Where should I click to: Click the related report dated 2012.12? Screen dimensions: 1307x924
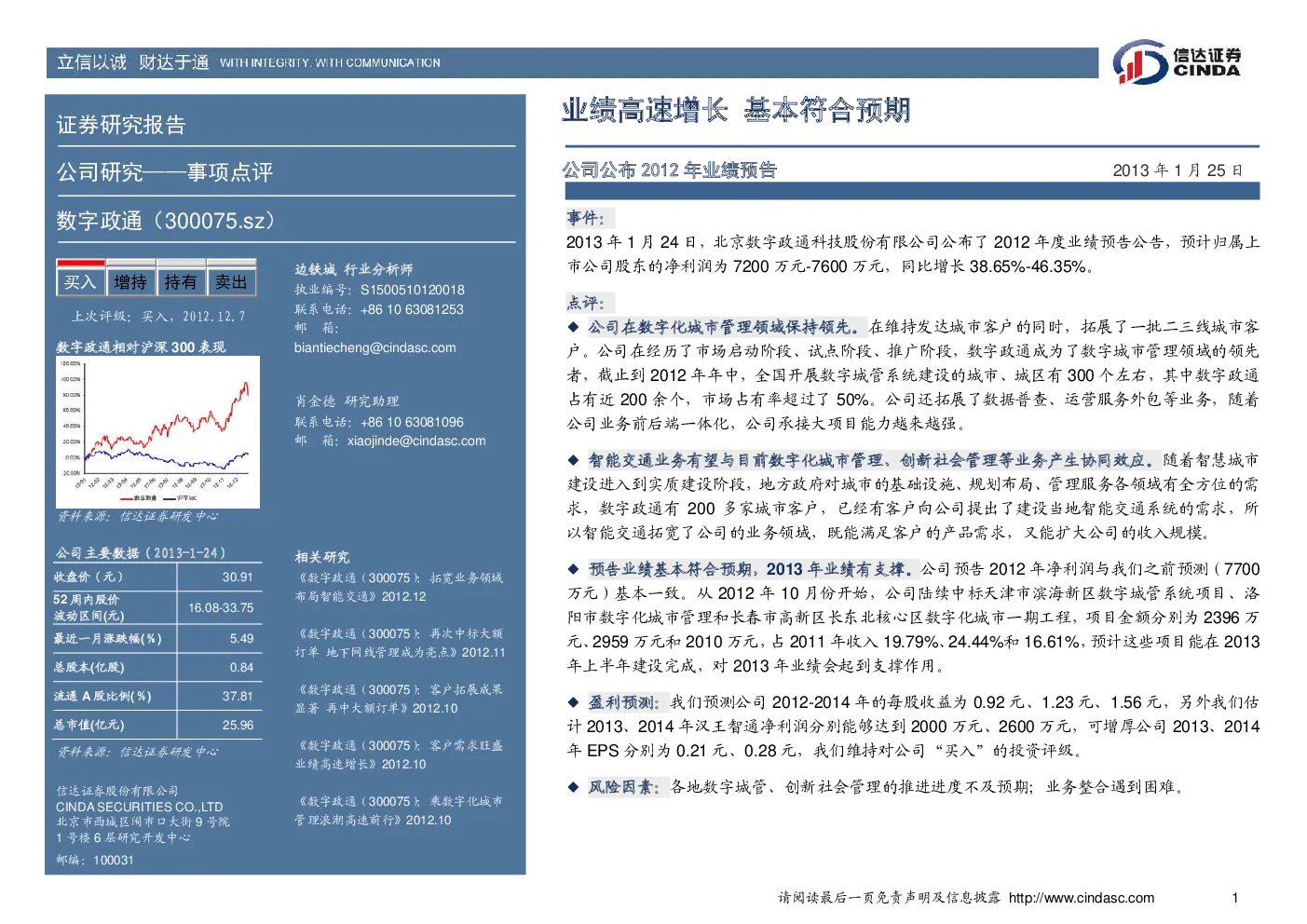399,587
